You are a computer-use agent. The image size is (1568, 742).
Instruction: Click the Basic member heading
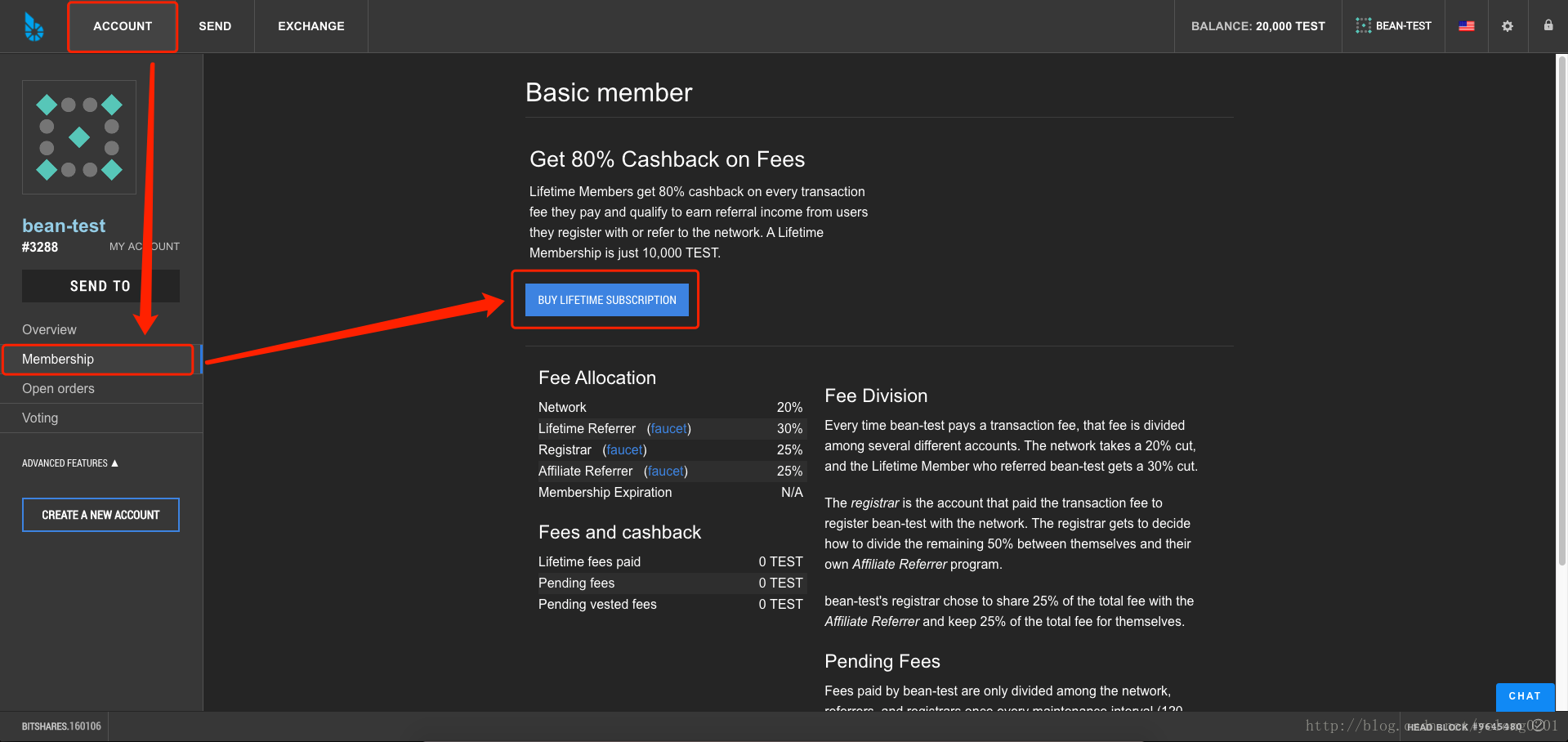[x=609, y=92]
